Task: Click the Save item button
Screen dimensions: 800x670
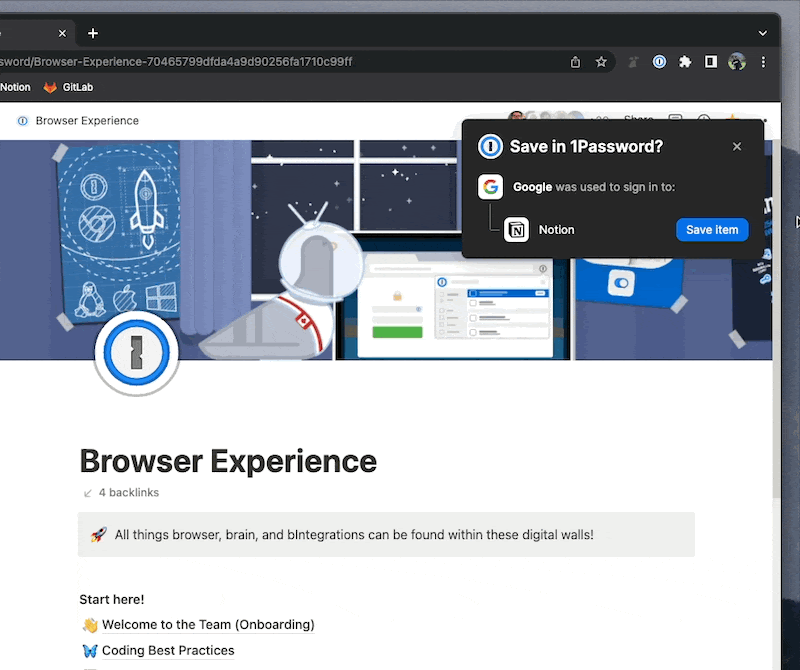Action: point(712,229)
